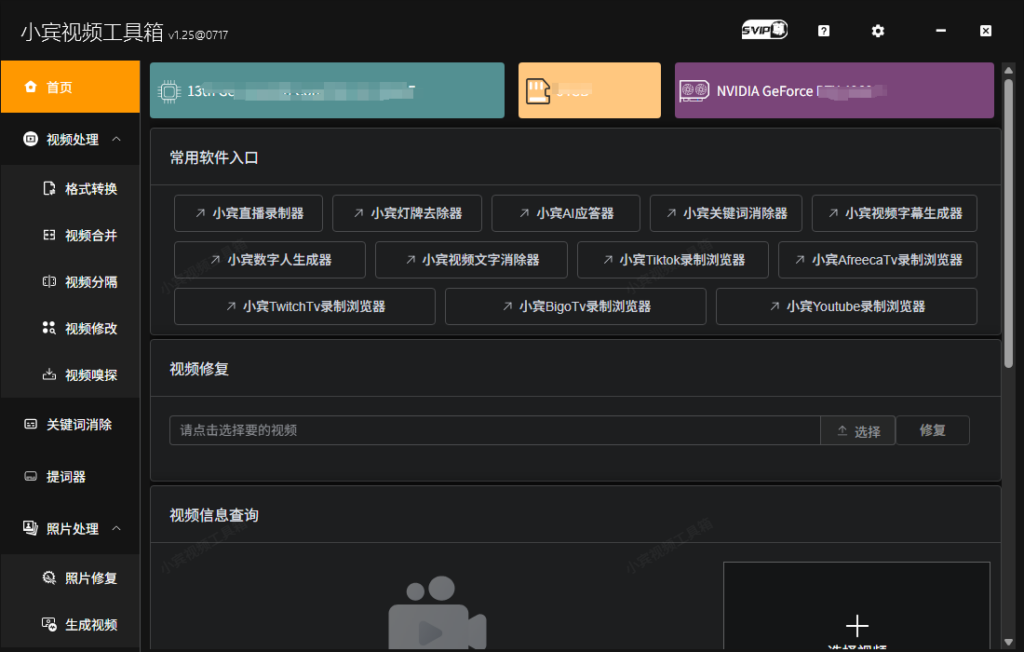The image size is (1024, 652).
Task: Click the CPU chip icon
Action: click(x=169, y=91)
